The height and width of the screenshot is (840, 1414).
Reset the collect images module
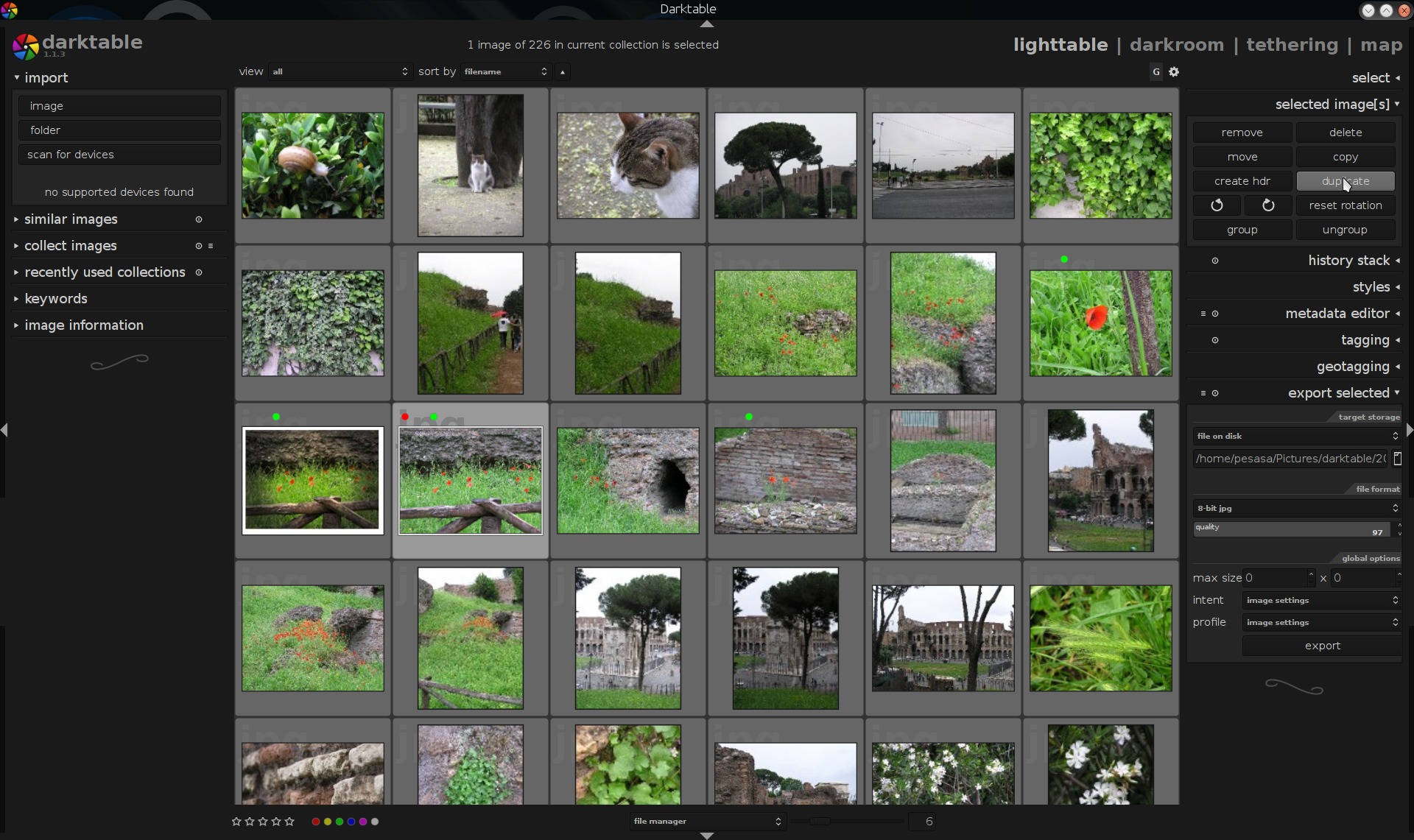point(199,246)
